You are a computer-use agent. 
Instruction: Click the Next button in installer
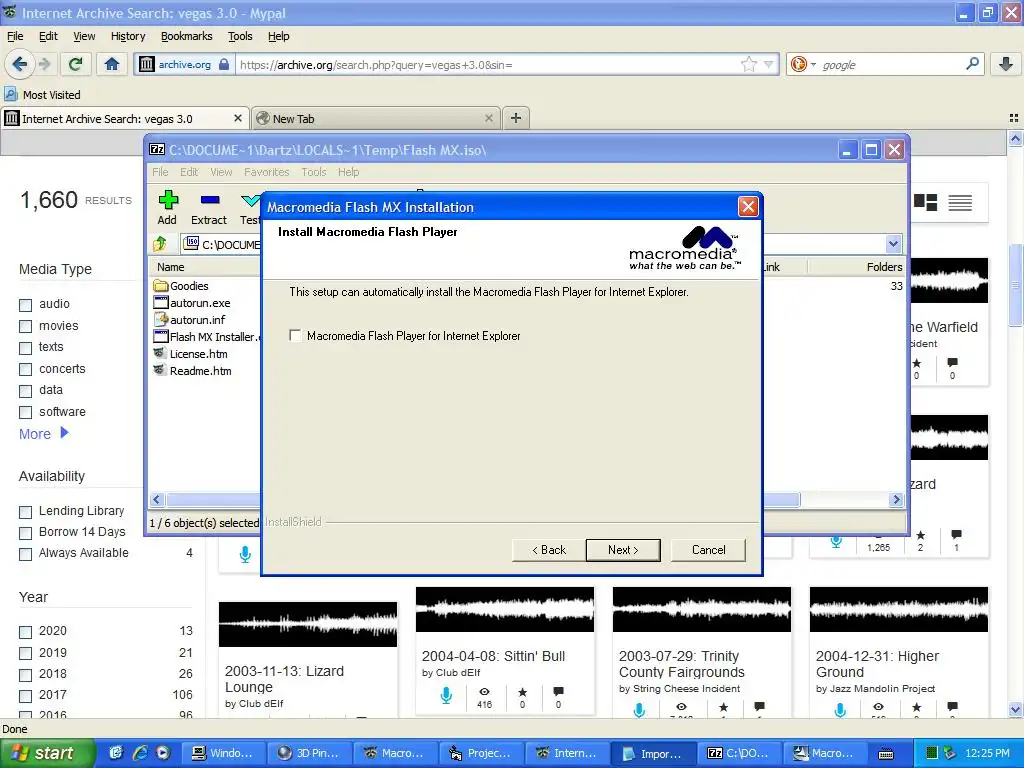pyautogui.click(x=623, y=550)
